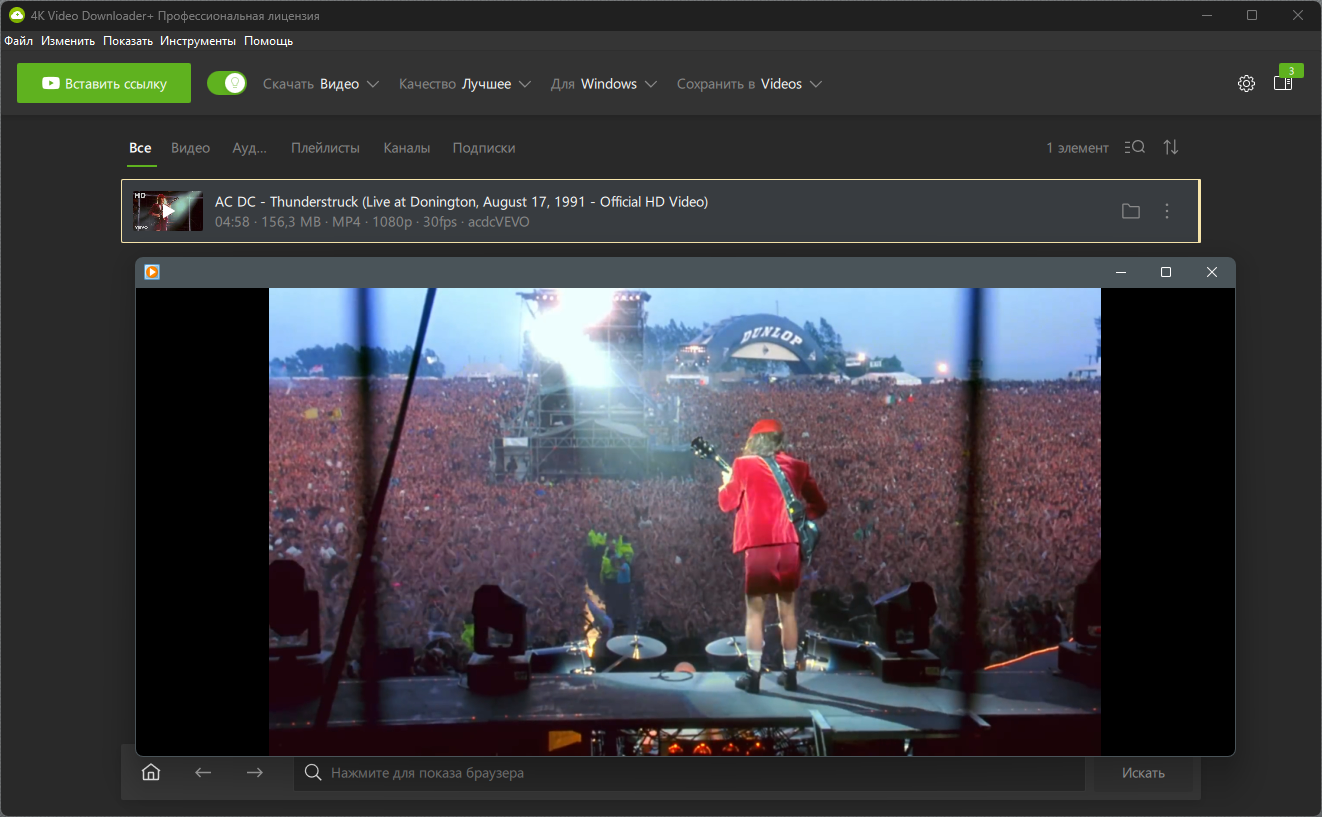Click the Вставить ссылку button
Image resolution: width=1322 pixels, height=817 pixels.
coord(104,84)
